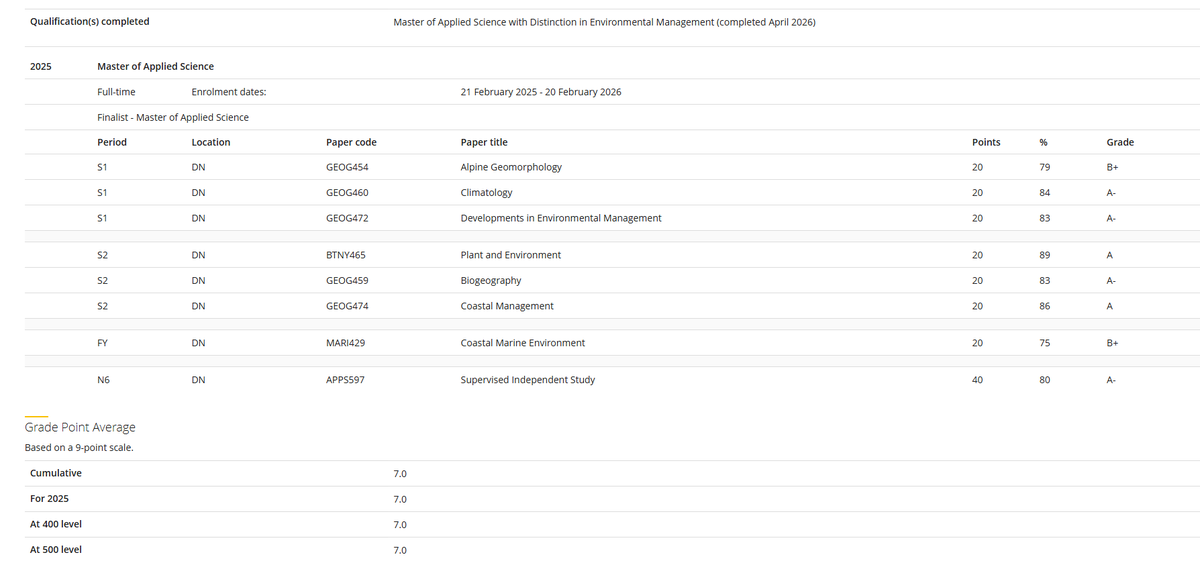Select the 'Enrolment dates:' label

229,92
